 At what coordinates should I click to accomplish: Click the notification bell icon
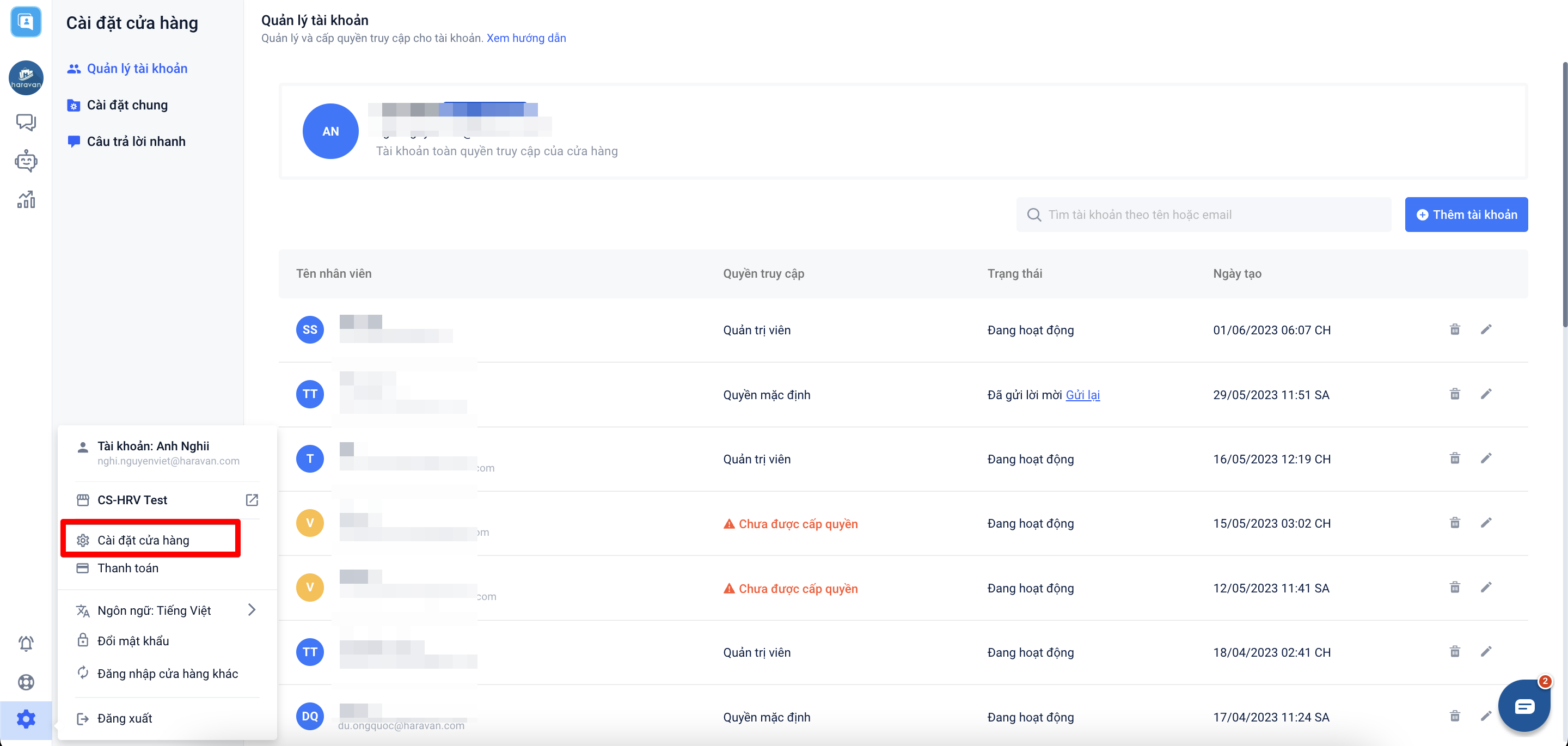[26, 643]
